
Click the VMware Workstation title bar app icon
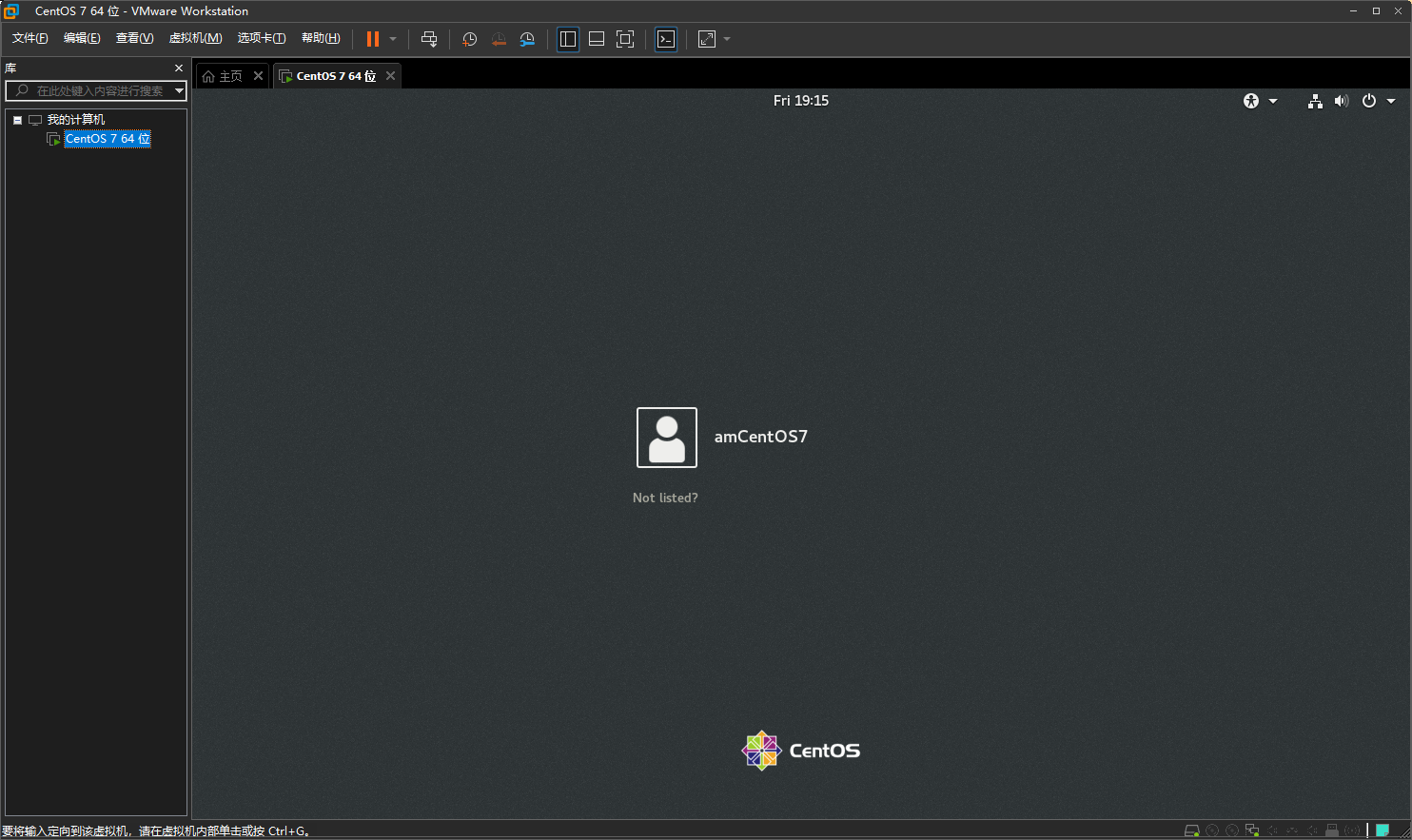click(x=11, y=11)
